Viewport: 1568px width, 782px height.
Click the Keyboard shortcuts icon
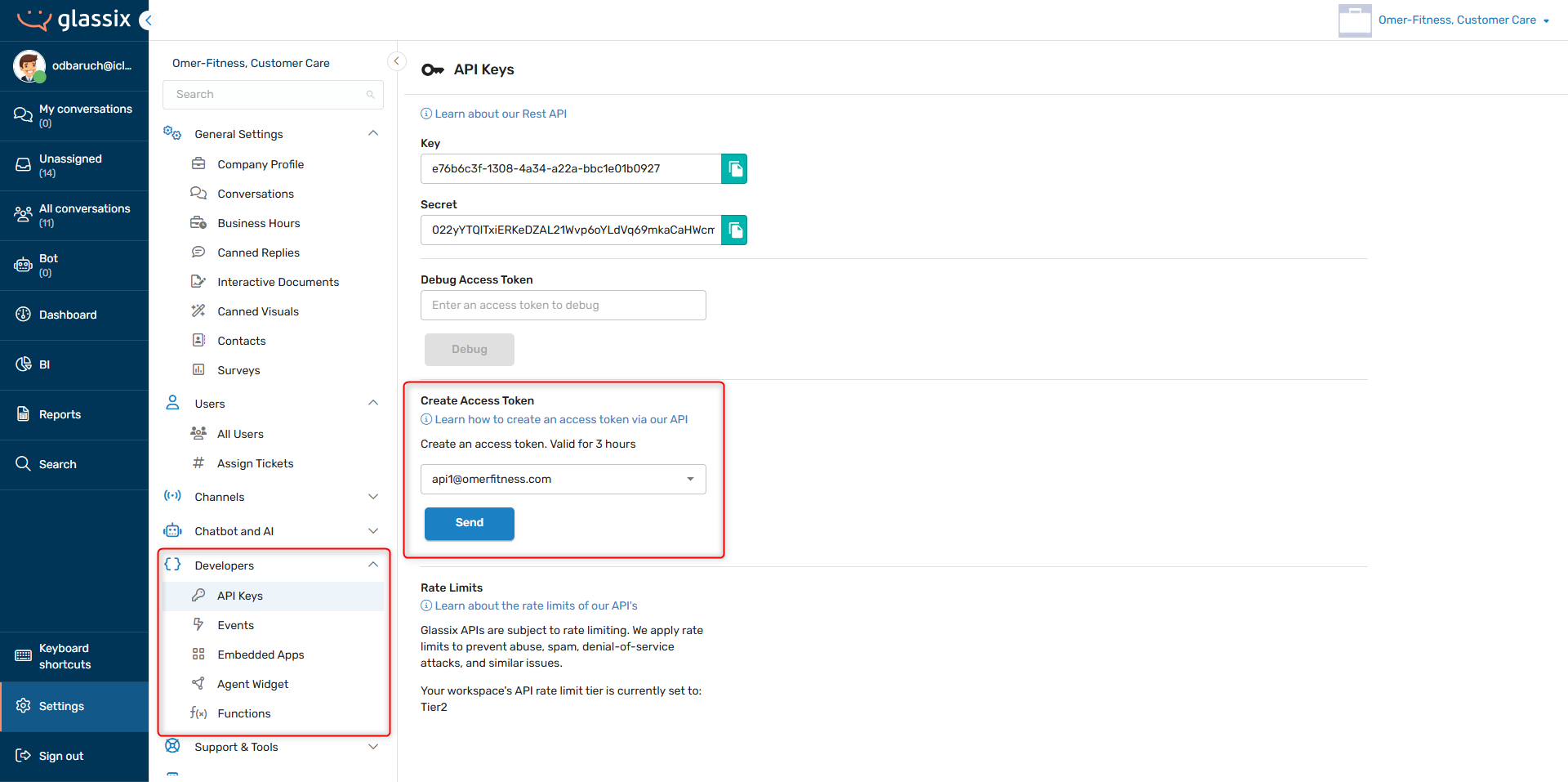pyautogui.click(x=23, y=656)
